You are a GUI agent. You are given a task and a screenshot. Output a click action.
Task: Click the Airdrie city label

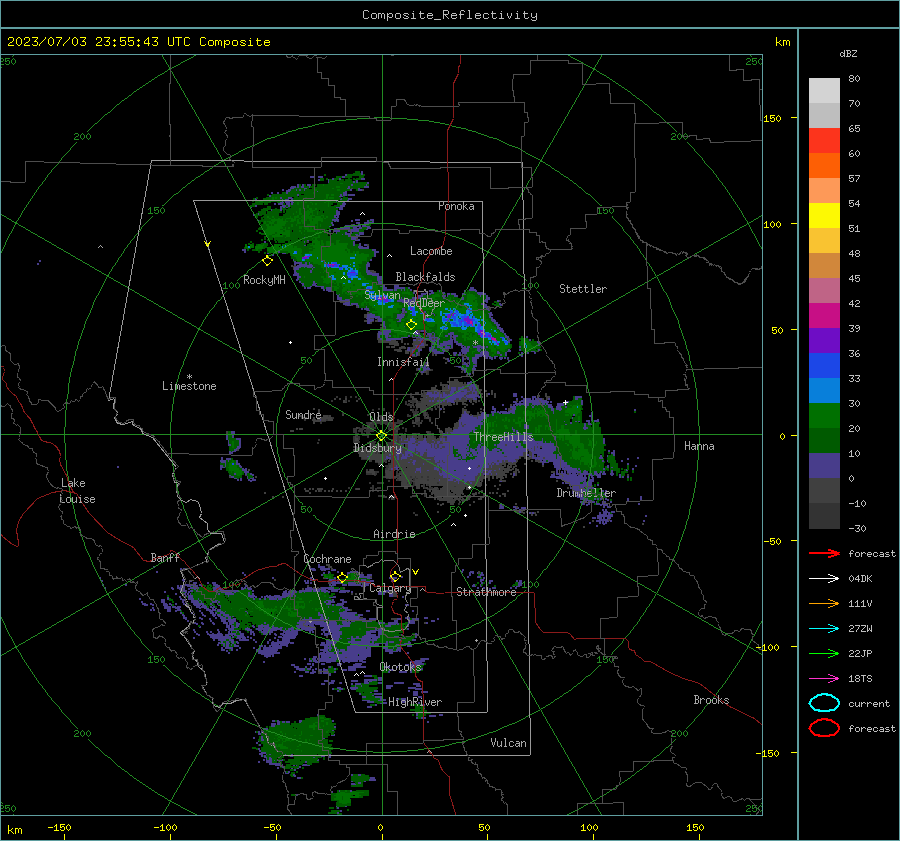coord(394,534)
